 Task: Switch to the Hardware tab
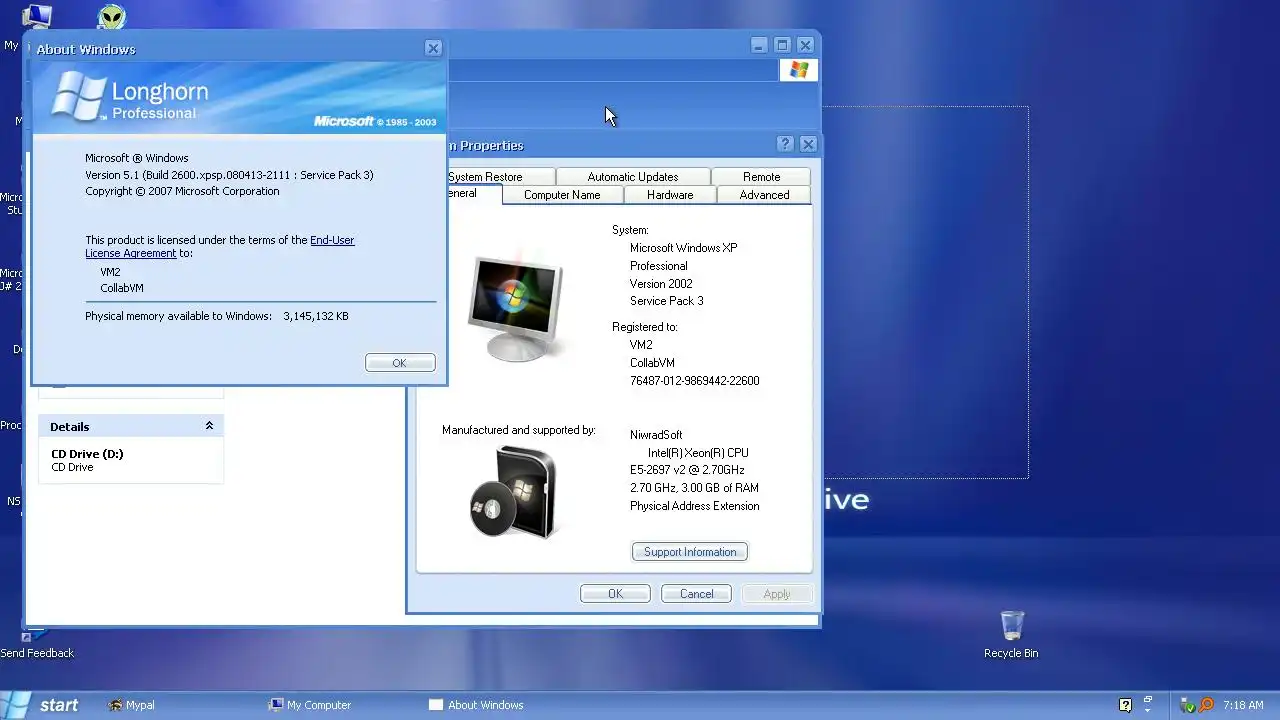click(670, 195)
